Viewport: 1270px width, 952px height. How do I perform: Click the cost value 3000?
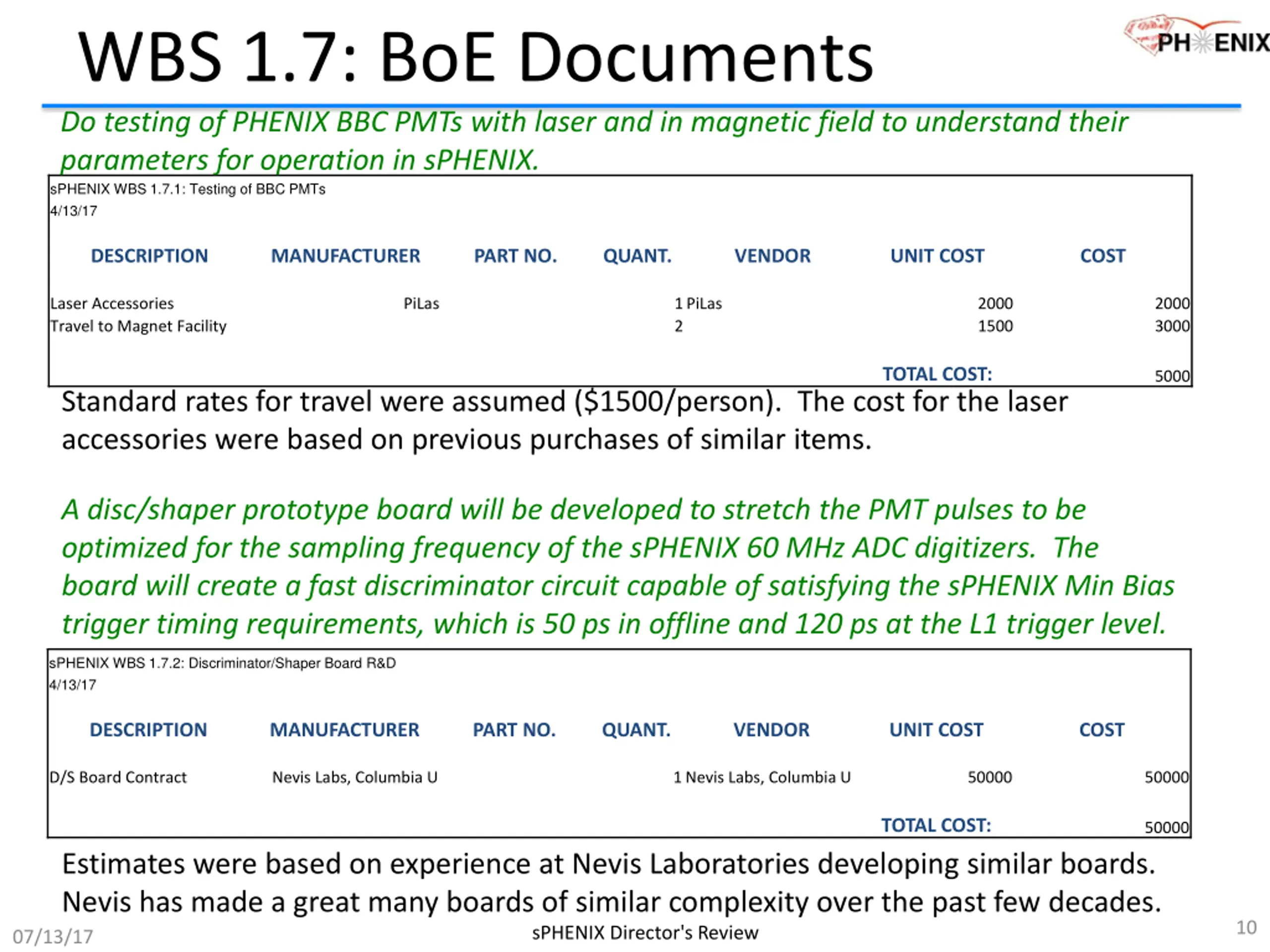click(1172, 327)
